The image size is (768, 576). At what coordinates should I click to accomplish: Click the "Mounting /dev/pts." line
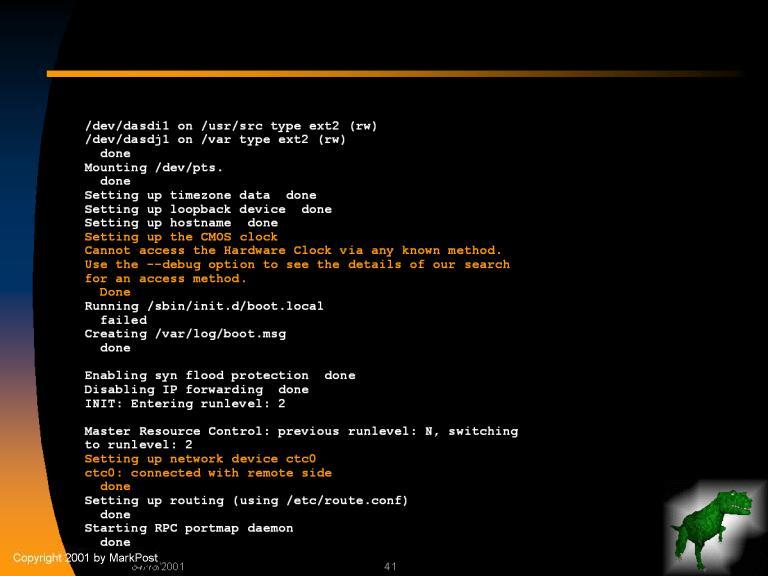pyautogui.click(x=153, y=168)
